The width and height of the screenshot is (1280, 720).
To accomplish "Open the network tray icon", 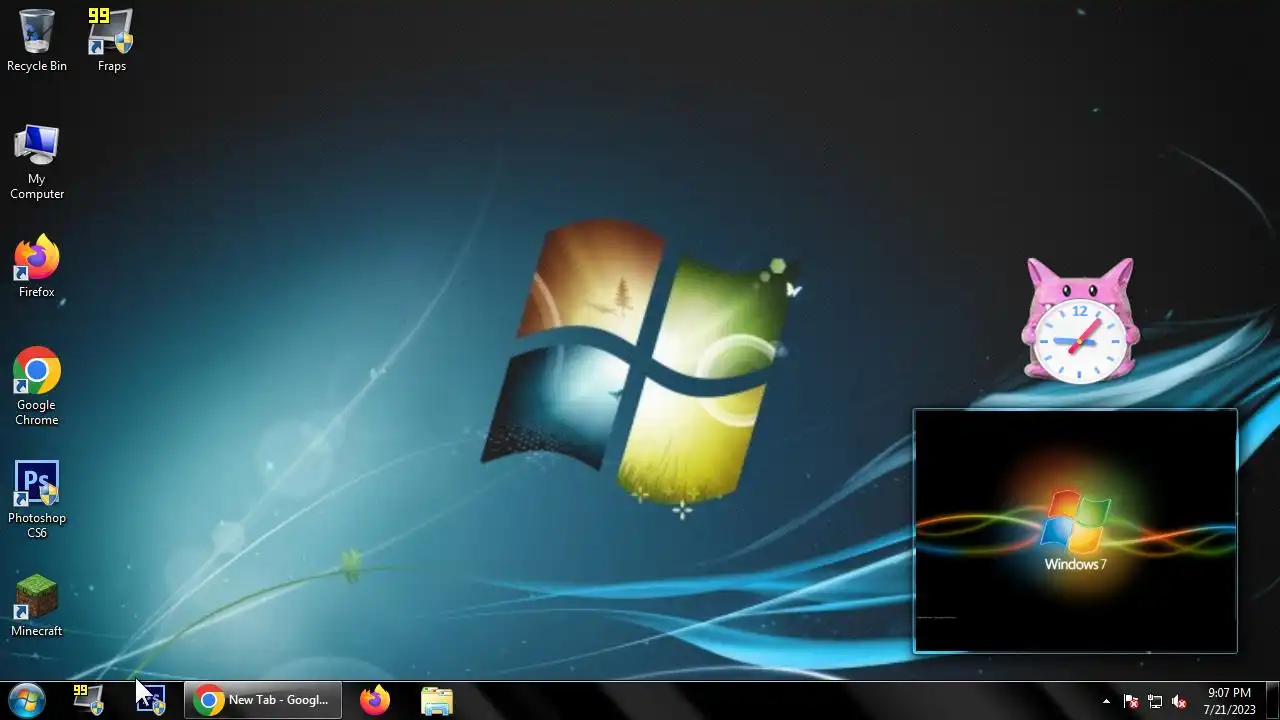I will [1155, 701].
